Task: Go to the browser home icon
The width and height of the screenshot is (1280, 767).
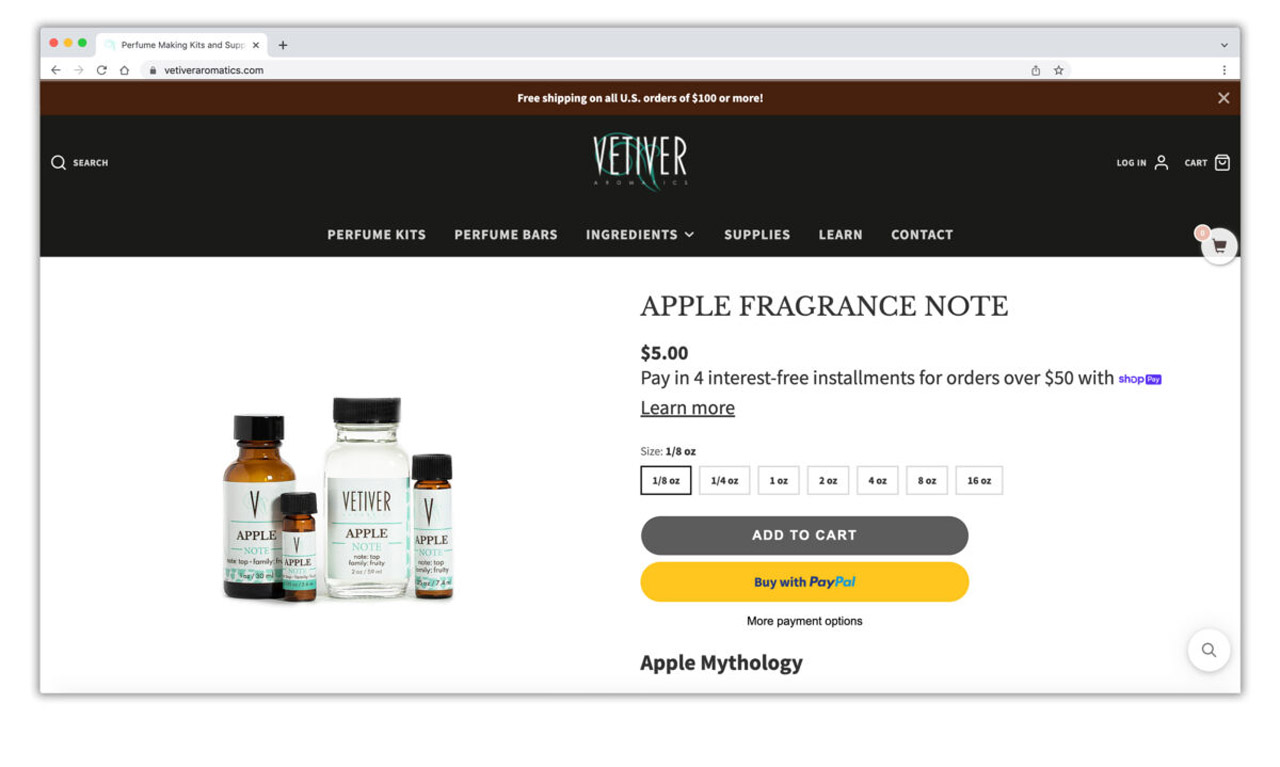Action: (124, 70)
